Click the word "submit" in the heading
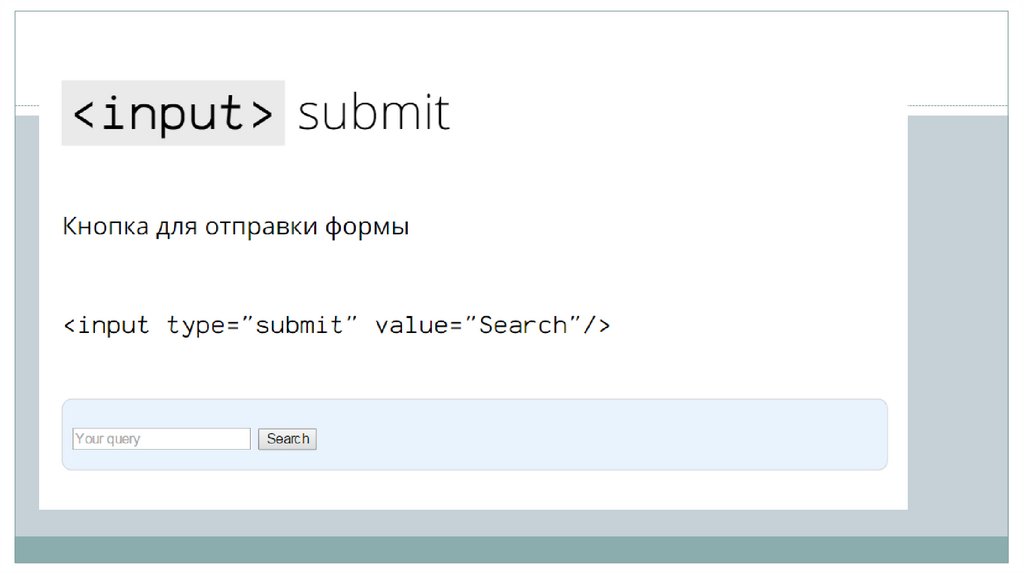Image resolution: width=1024 pixels, height=574 pixels. [x=374, y=114]
